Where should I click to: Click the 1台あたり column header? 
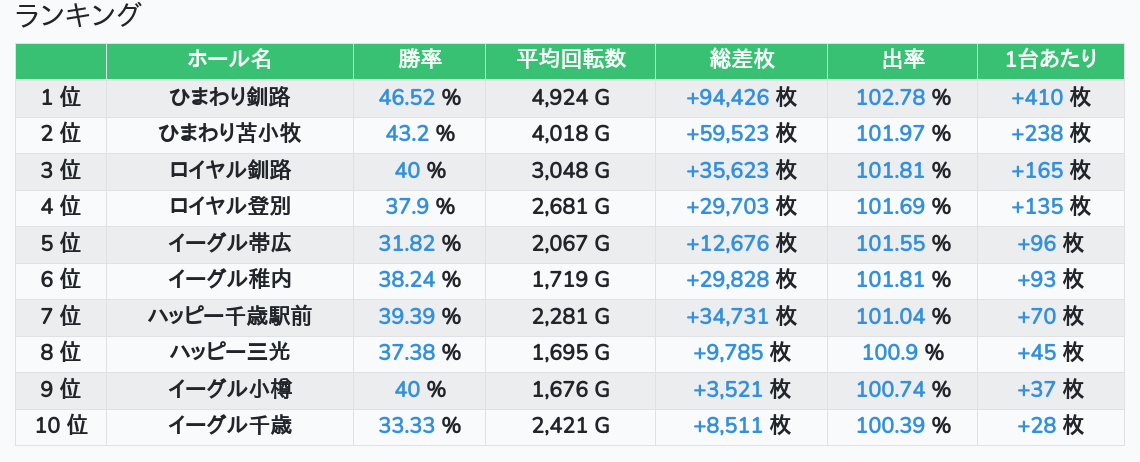pyautogui.click(x=1050, y=60)
